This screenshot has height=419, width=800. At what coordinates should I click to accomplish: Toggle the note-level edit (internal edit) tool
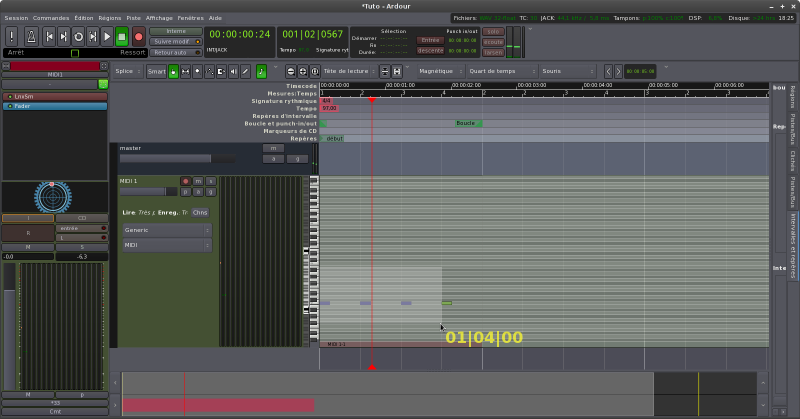(x=261, y=71)
